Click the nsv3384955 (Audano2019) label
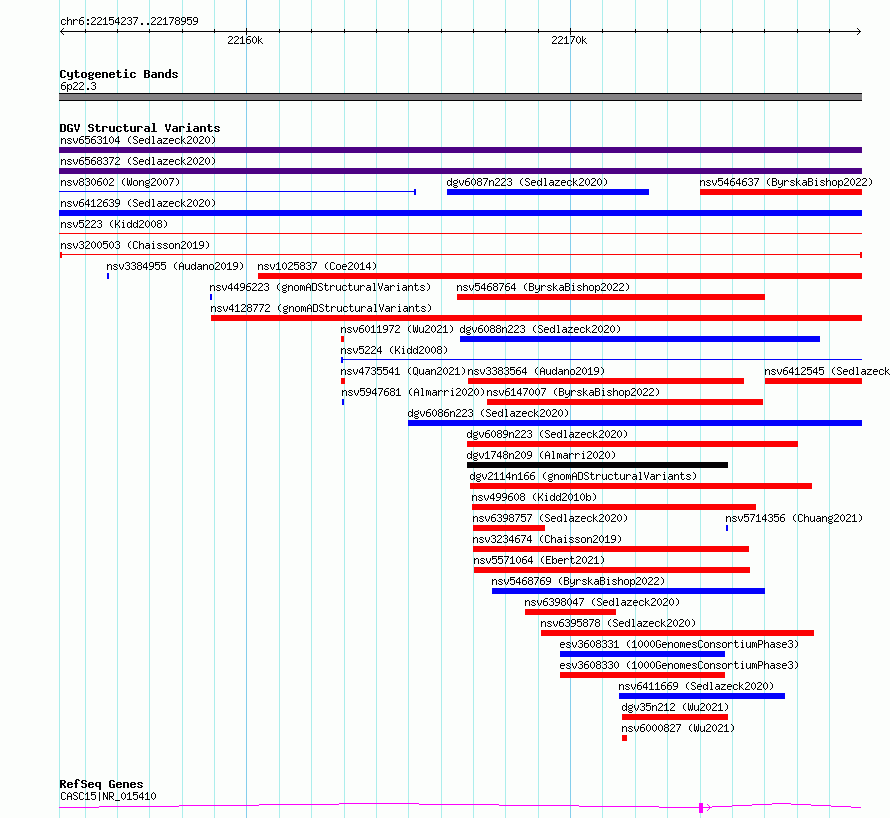This screenshot has height=818, width=890. [x=175, y=266]
